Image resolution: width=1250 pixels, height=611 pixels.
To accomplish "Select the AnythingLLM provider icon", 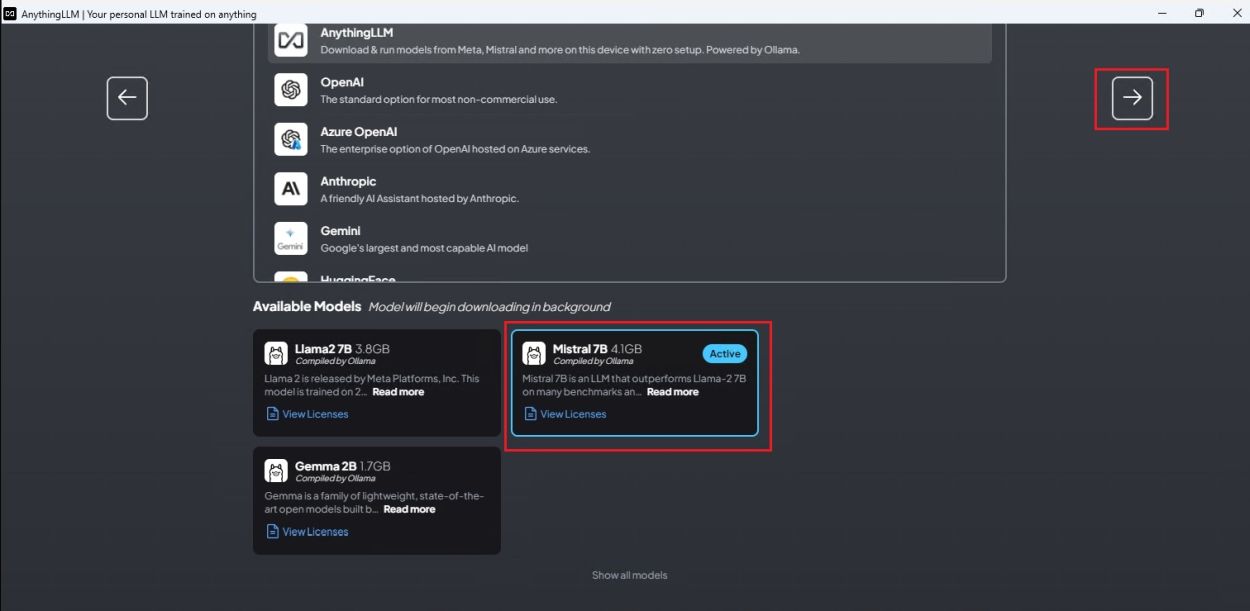I will tap(291, 40).
